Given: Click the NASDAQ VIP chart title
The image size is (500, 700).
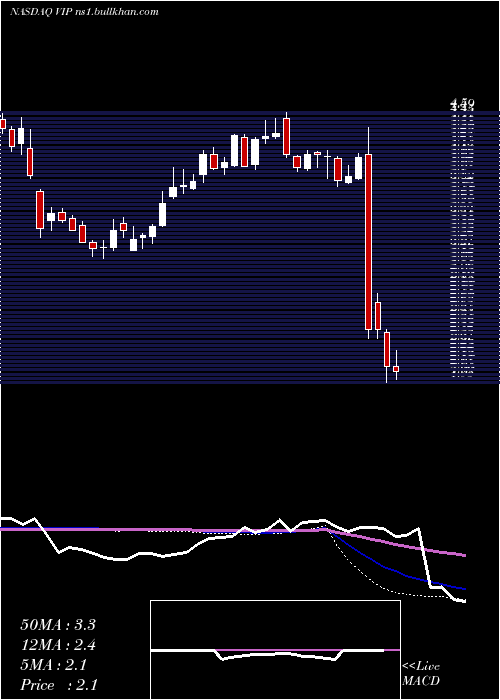Looking at the screenshot, I should [84, 12].
